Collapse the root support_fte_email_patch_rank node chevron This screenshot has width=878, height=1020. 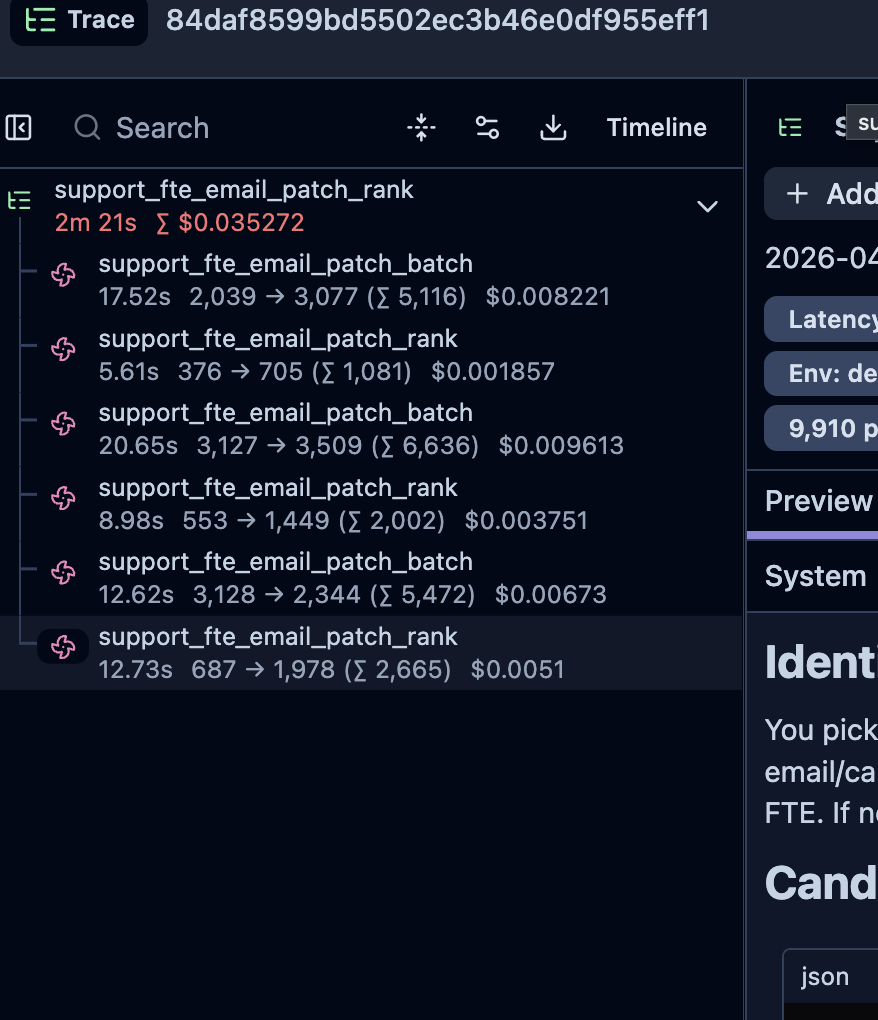tap(707, 207)
